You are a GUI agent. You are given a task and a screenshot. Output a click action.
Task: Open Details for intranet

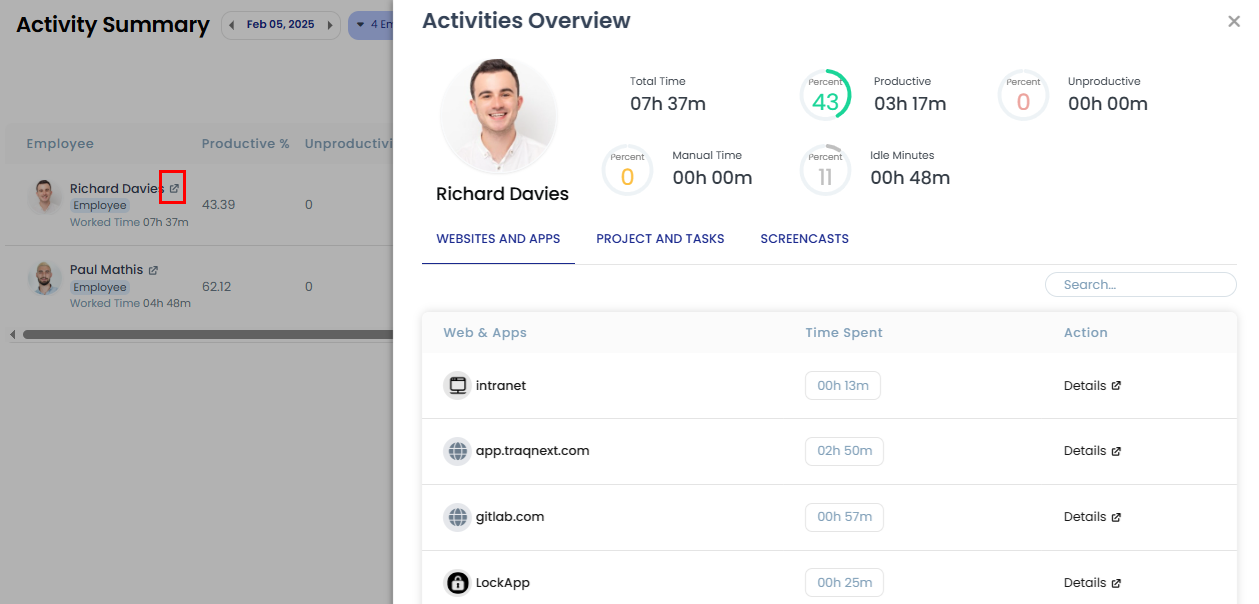tap(1085, 385)
